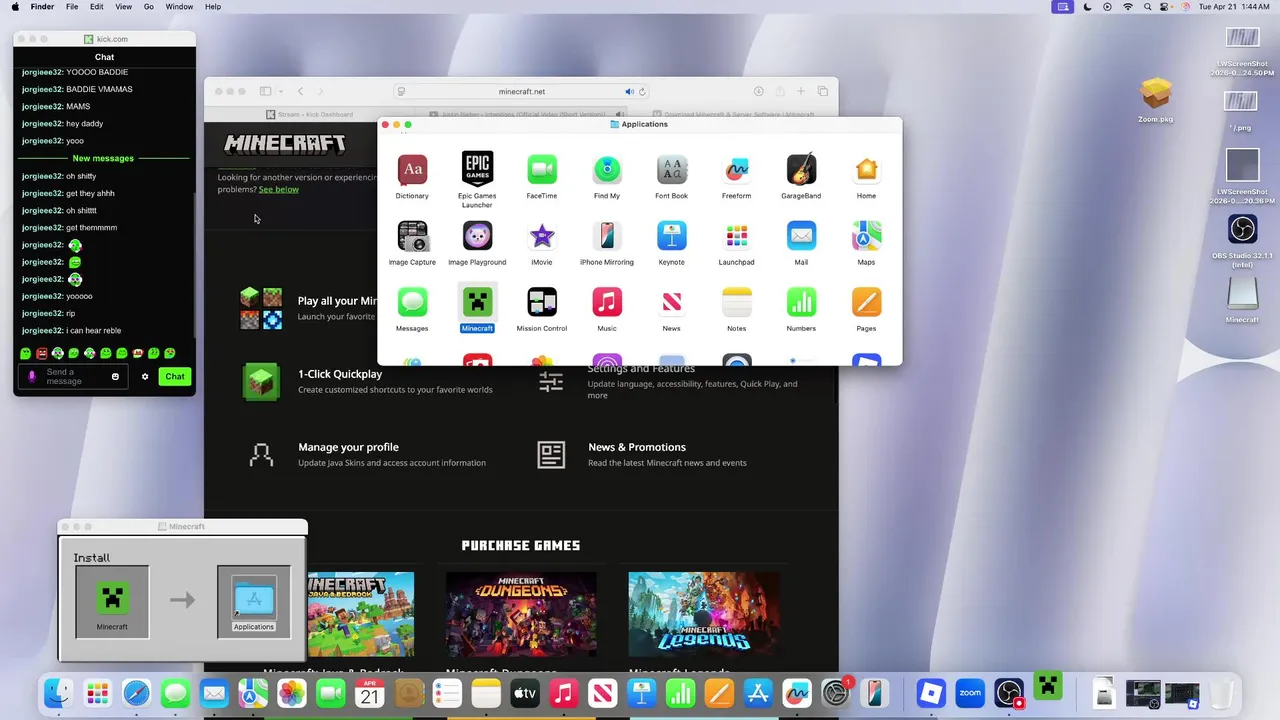
Task: Select the Minecraft drive on the desktop
Action: pyautogui.click(x=1242, y=292)
